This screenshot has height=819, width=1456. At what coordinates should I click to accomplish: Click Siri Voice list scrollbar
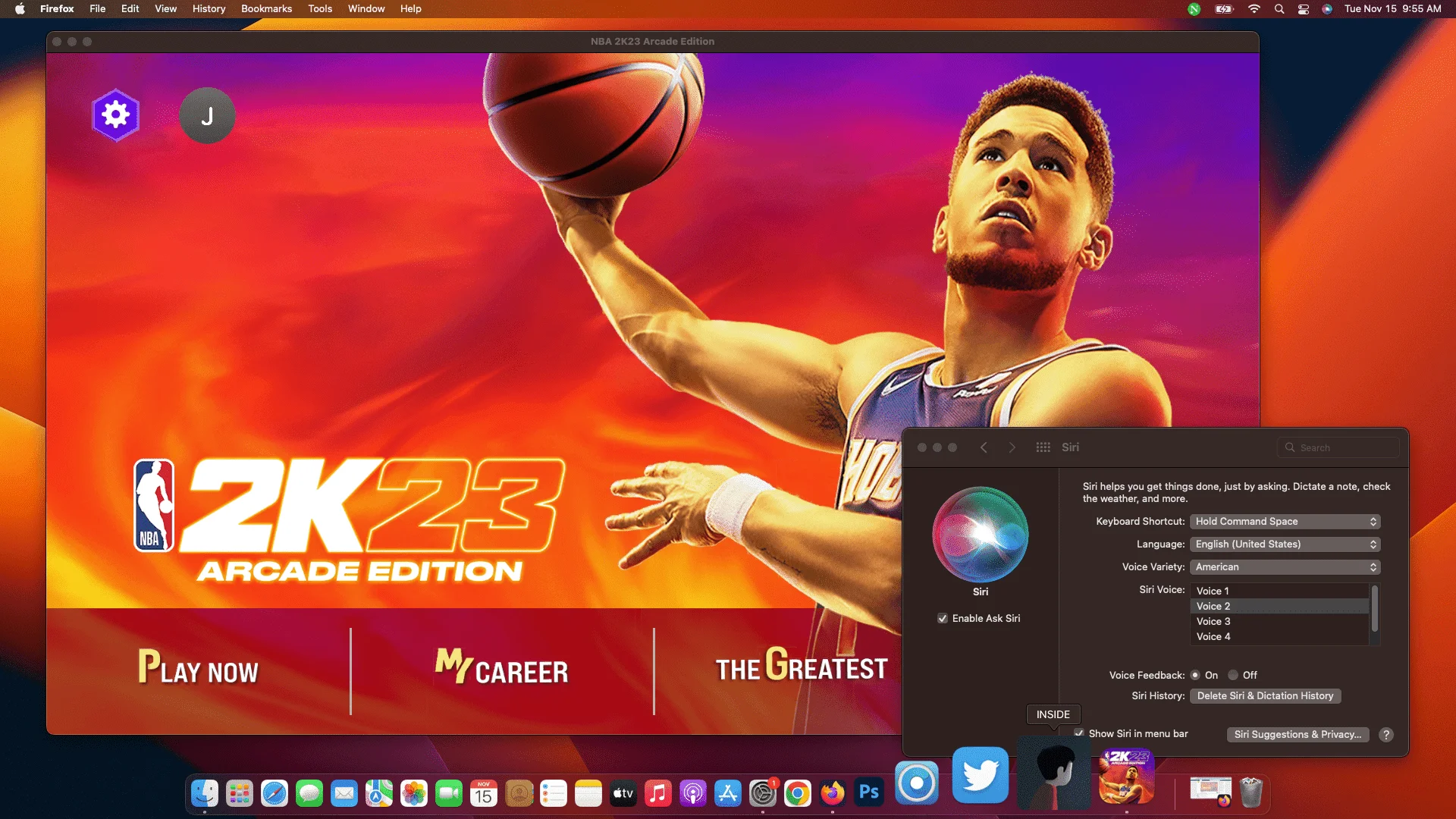[x=1374, y=608]
